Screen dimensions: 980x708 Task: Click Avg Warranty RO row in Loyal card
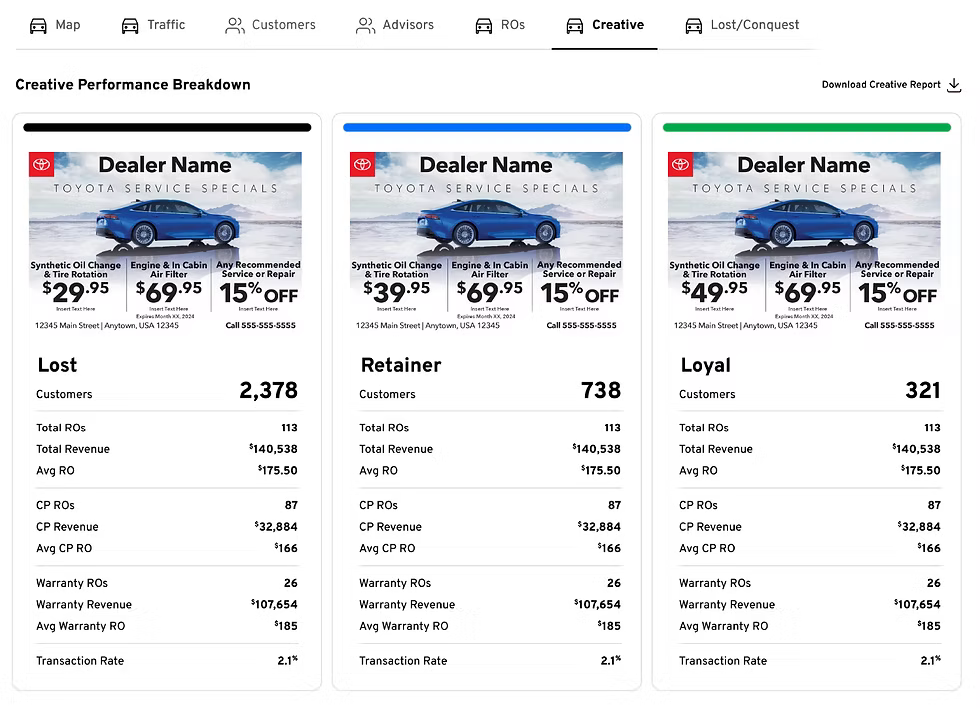point(810,626)
